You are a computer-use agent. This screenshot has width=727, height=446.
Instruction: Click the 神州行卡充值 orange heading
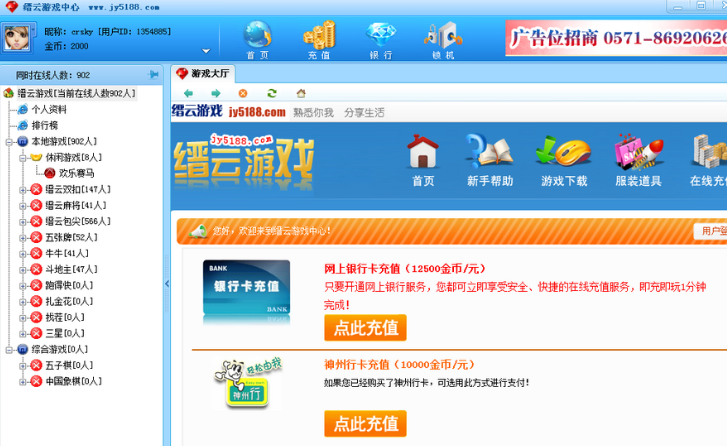click(x=400, y=365)
